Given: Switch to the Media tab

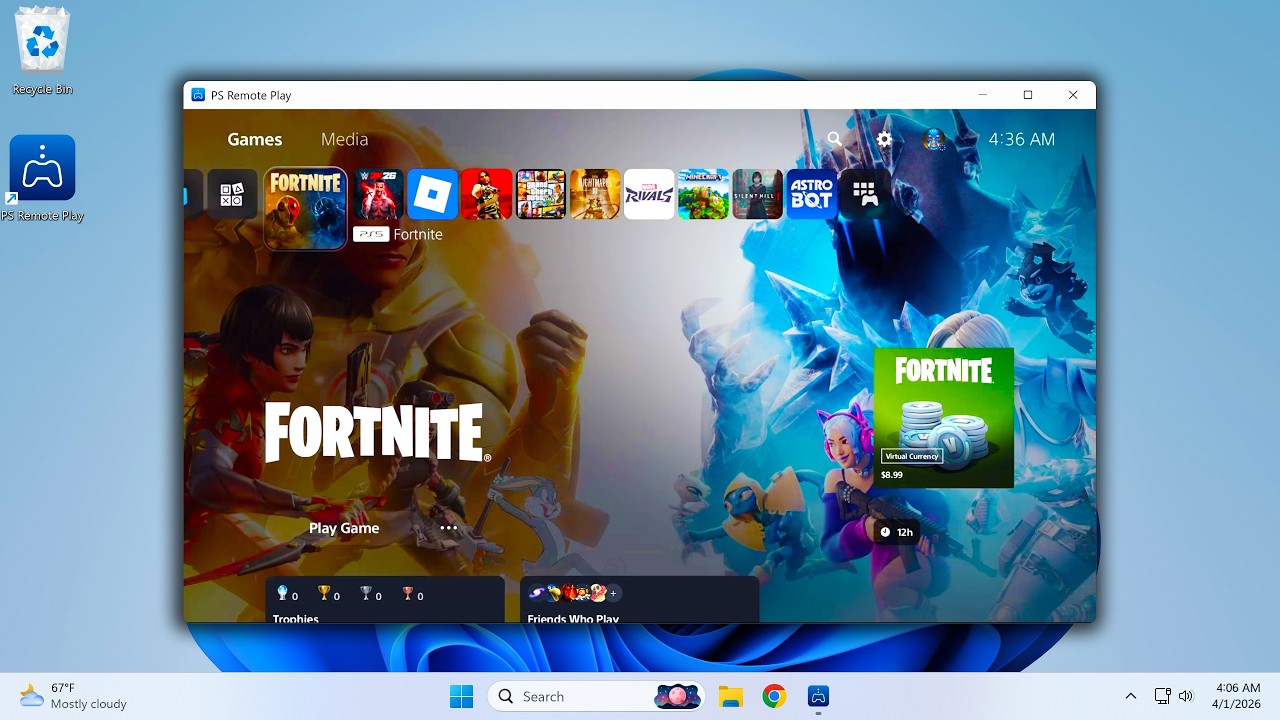Looking at the screenshot, I should [x=344, y=139].
